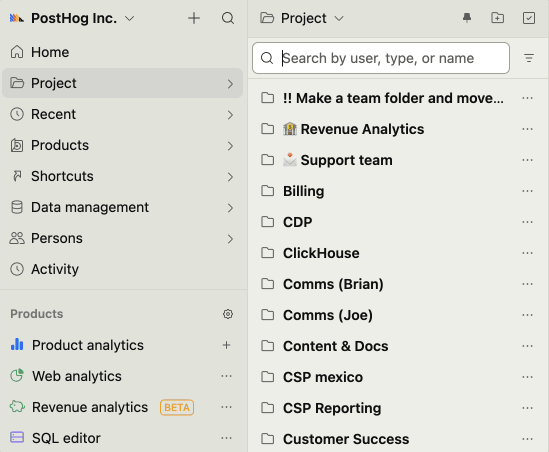Open search via the sidebar magnifier icon

(x=228, y=18)
